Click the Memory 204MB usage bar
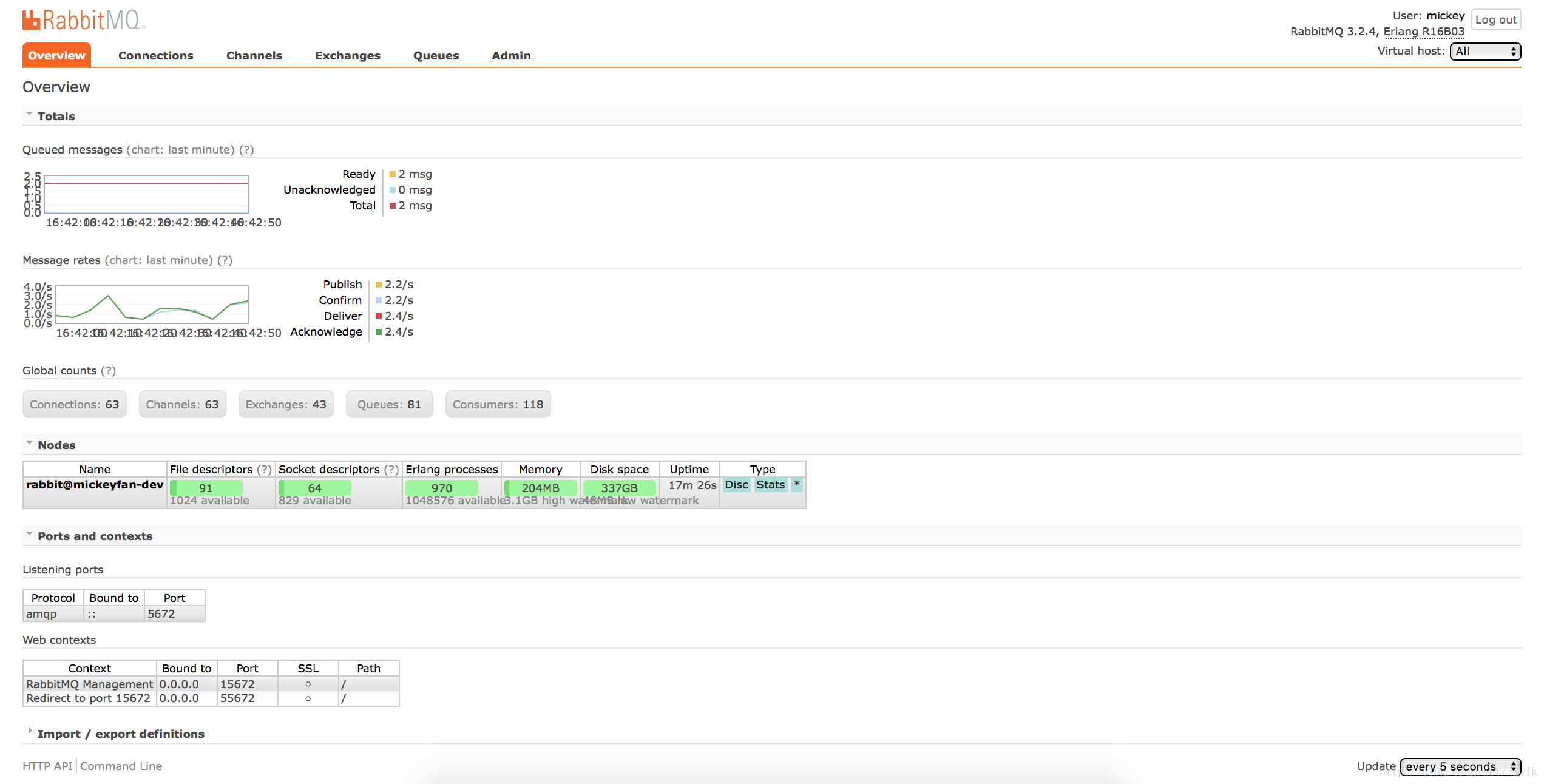The height and width of the screenshot is (784, 1544). [x=540, y=487]
